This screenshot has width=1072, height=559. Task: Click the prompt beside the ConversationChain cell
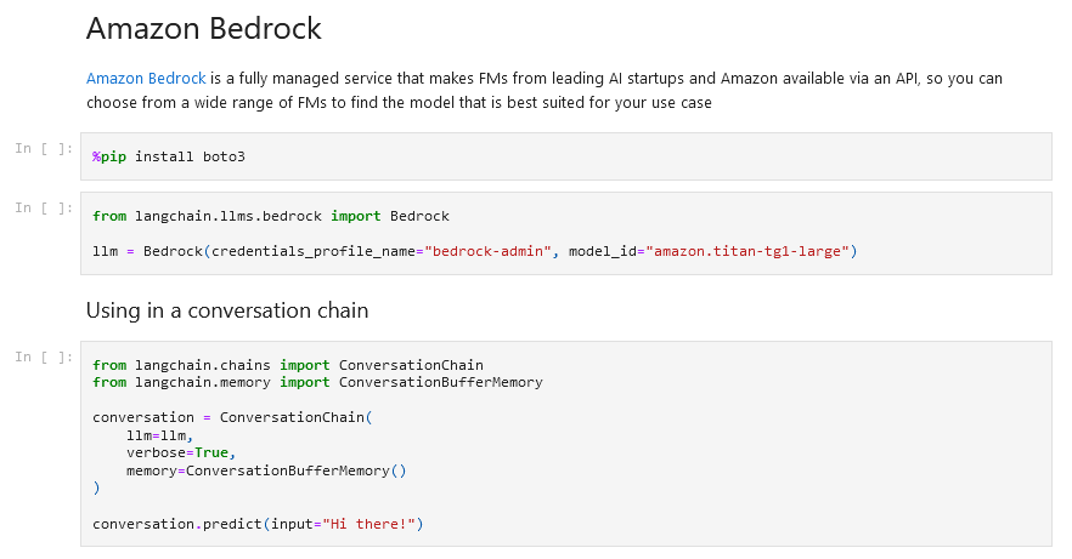click(44, 357)
